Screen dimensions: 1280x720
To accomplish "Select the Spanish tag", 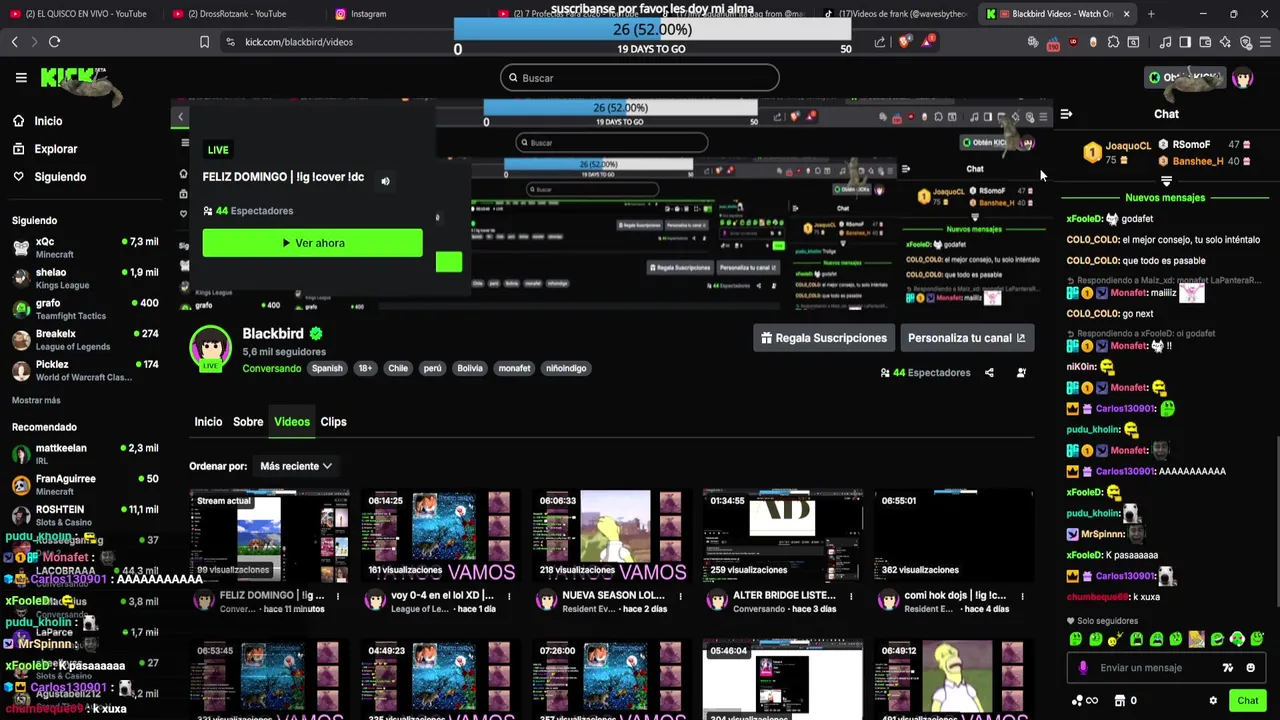I will [x=327, y=368].
